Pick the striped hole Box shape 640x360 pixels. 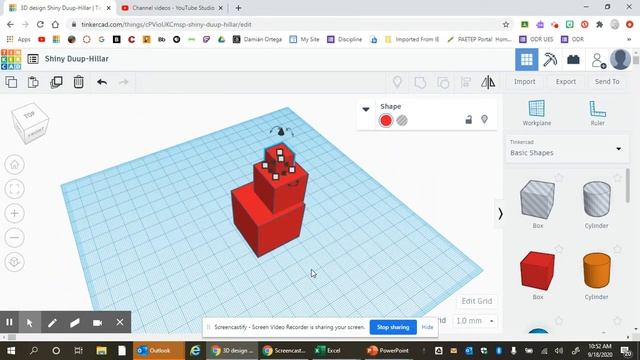(x=538, y=200)
